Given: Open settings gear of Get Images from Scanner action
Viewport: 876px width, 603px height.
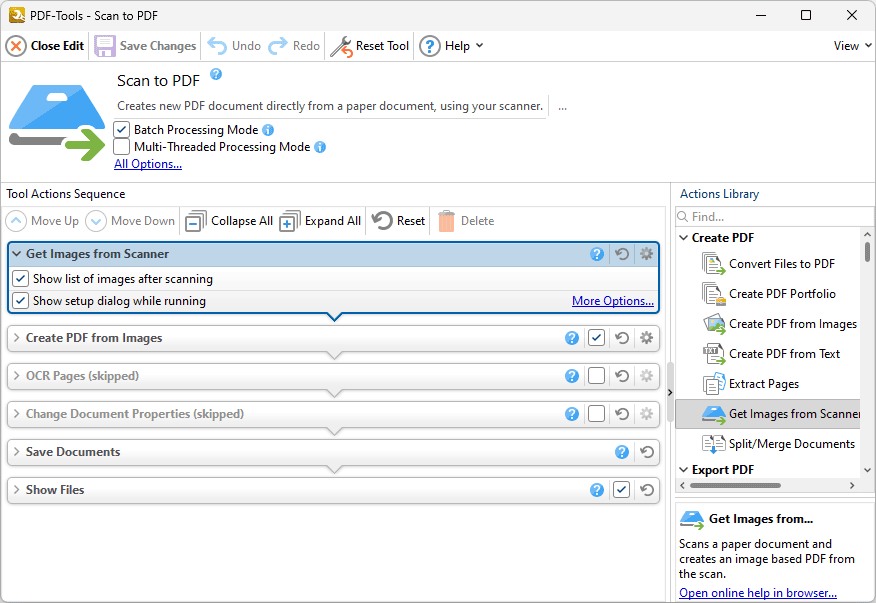Looking at the screenshot, I should coord(646,254).
